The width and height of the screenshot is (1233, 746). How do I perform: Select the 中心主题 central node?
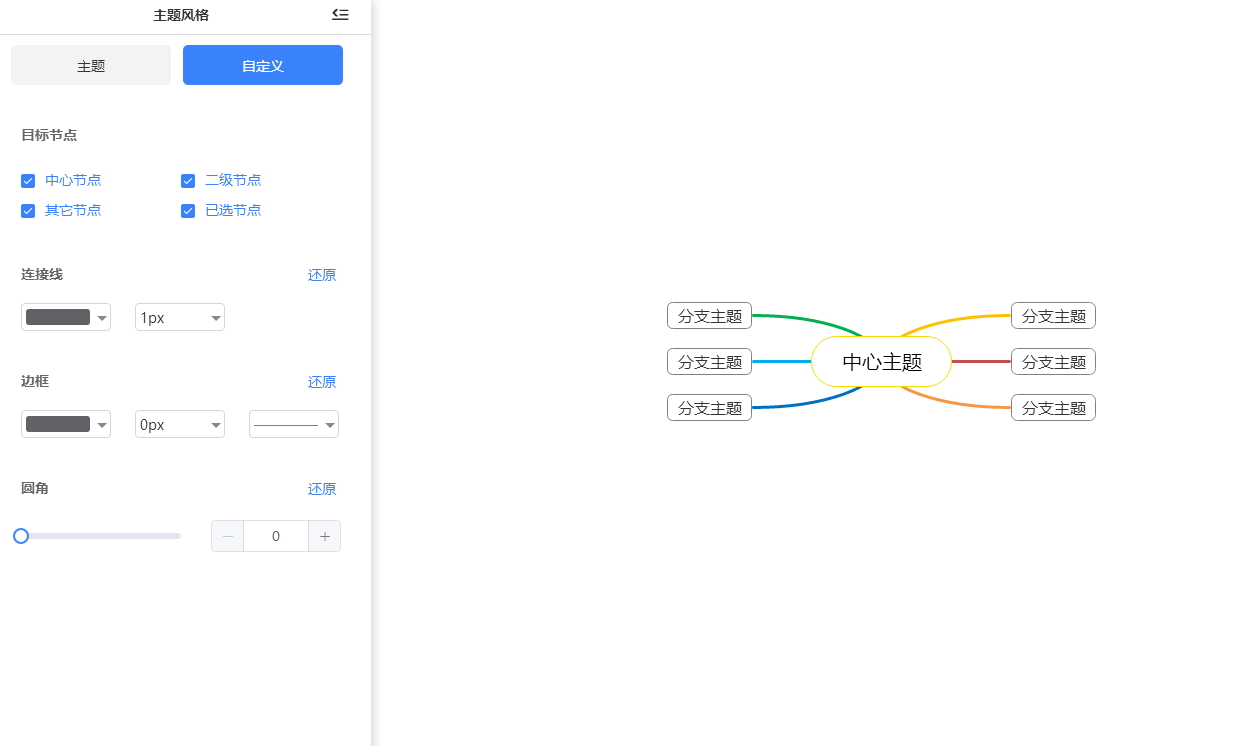[881, 362]
